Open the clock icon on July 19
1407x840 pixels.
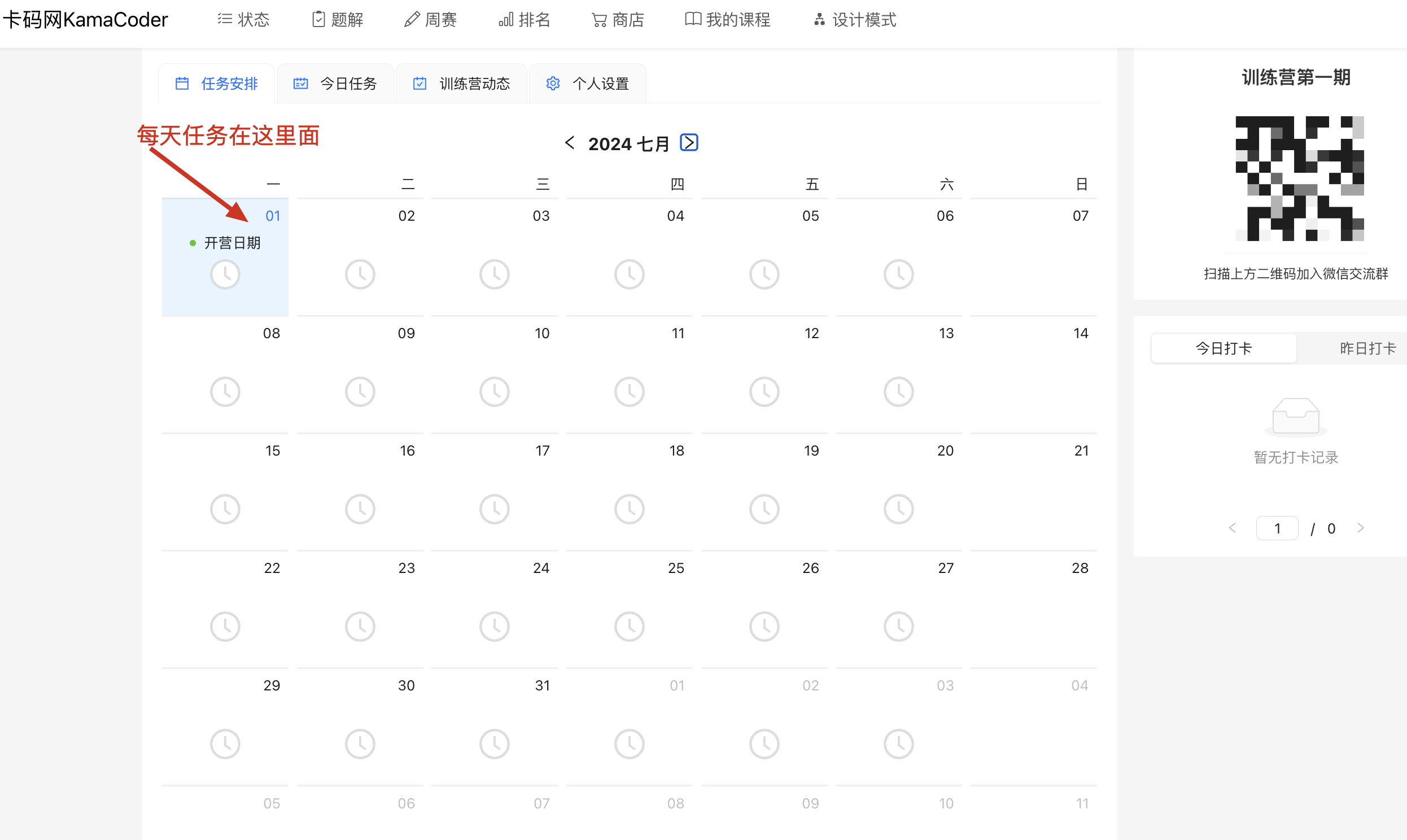[764, 509]
